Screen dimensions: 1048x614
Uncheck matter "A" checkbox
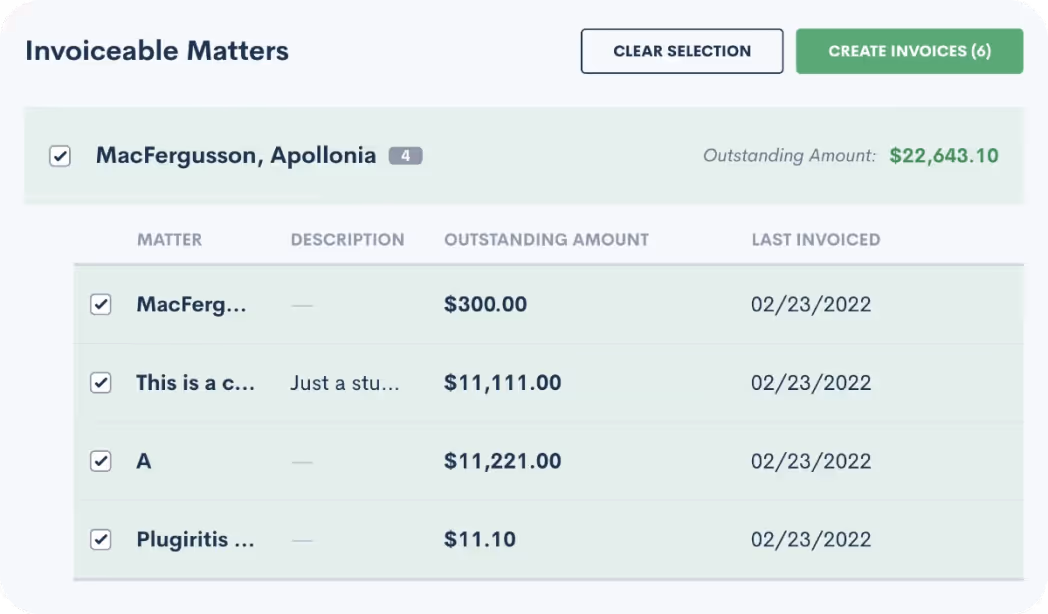100,461
